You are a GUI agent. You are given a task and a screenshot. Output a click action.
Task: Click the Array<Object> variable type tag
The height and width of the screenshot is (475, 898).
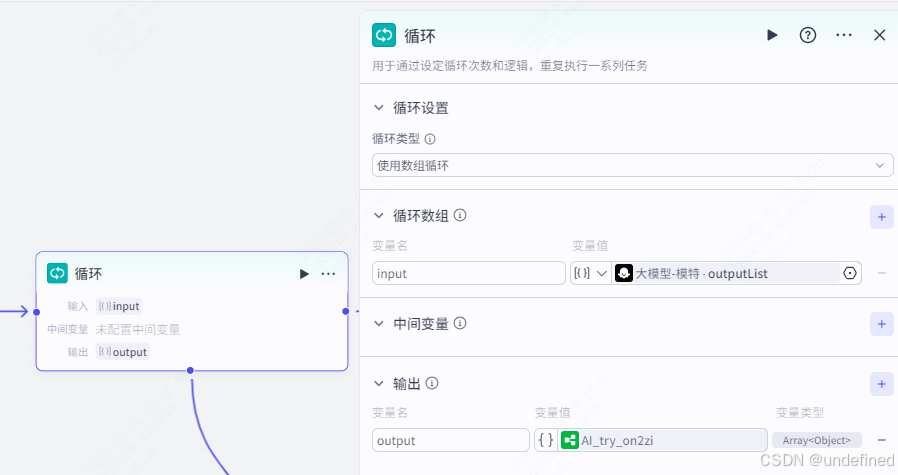tap(817, 440)
